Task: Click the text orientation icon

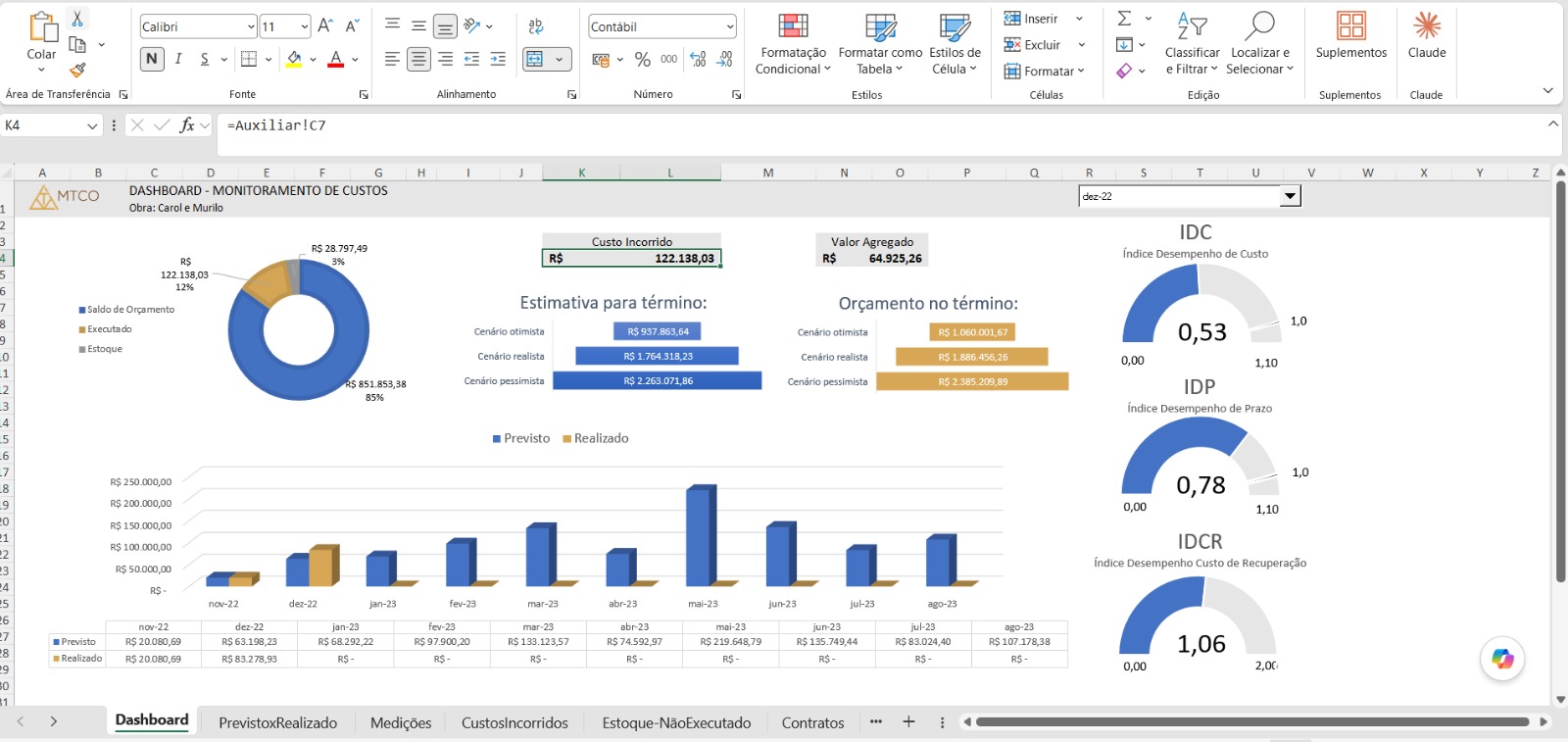Action: tap(471, 26)
